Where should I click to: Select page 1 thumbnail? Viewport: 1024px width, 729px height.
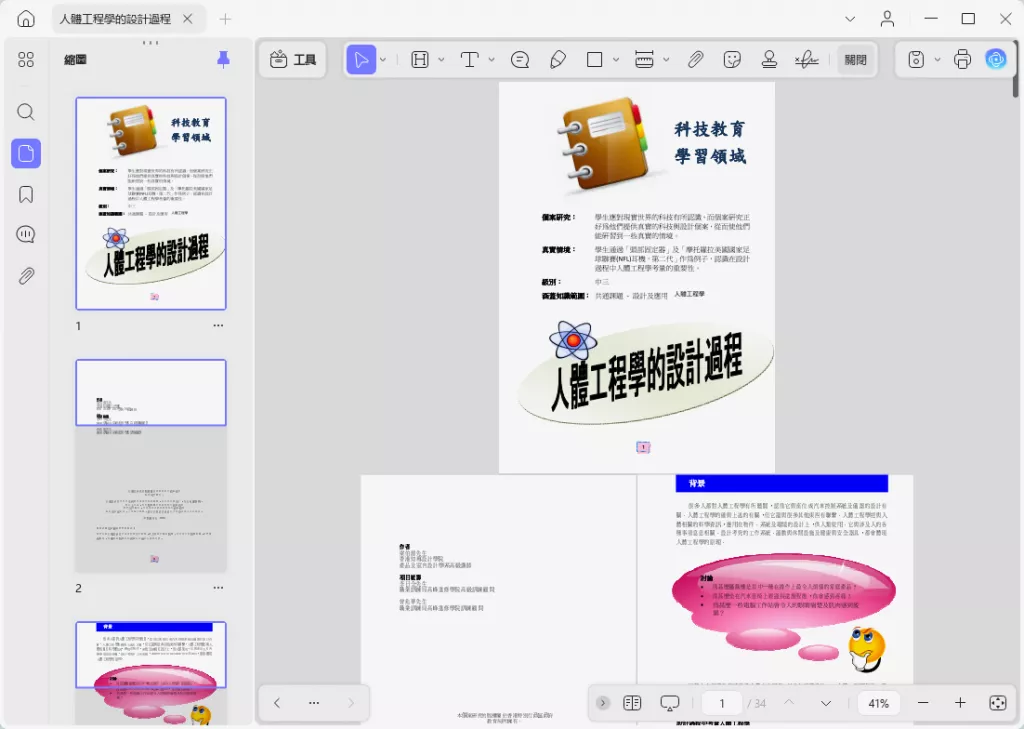pos(151,203)
